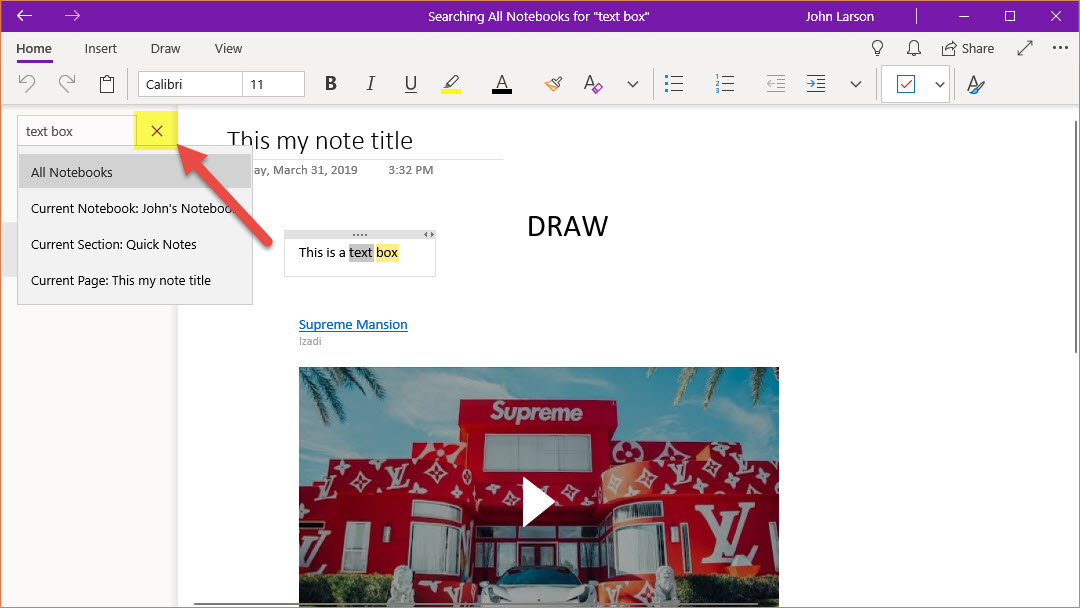
Task: Open the notifications bell
Action: coord(913,48)
